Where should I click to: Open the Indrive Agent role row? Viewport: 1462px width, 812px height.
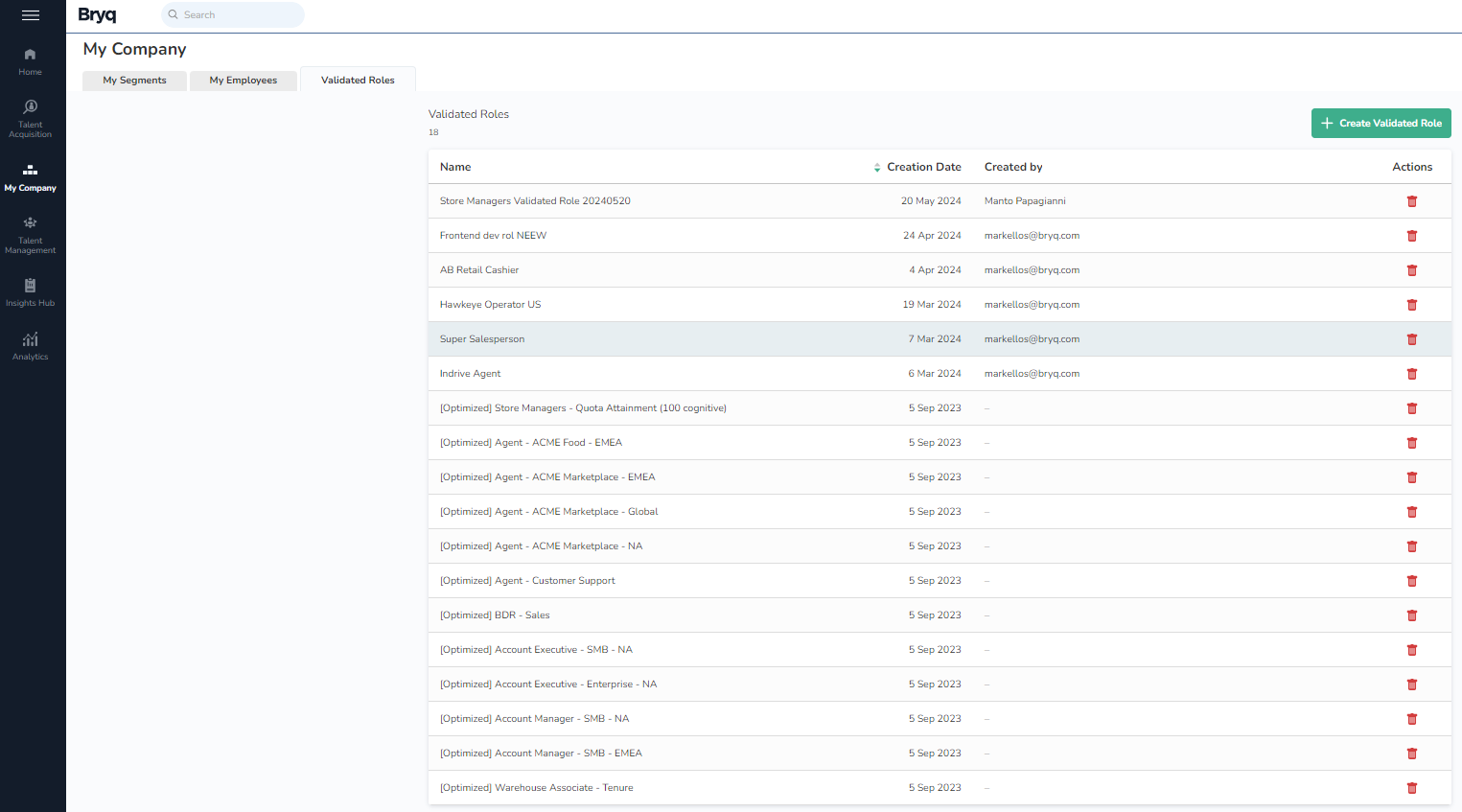471,374
